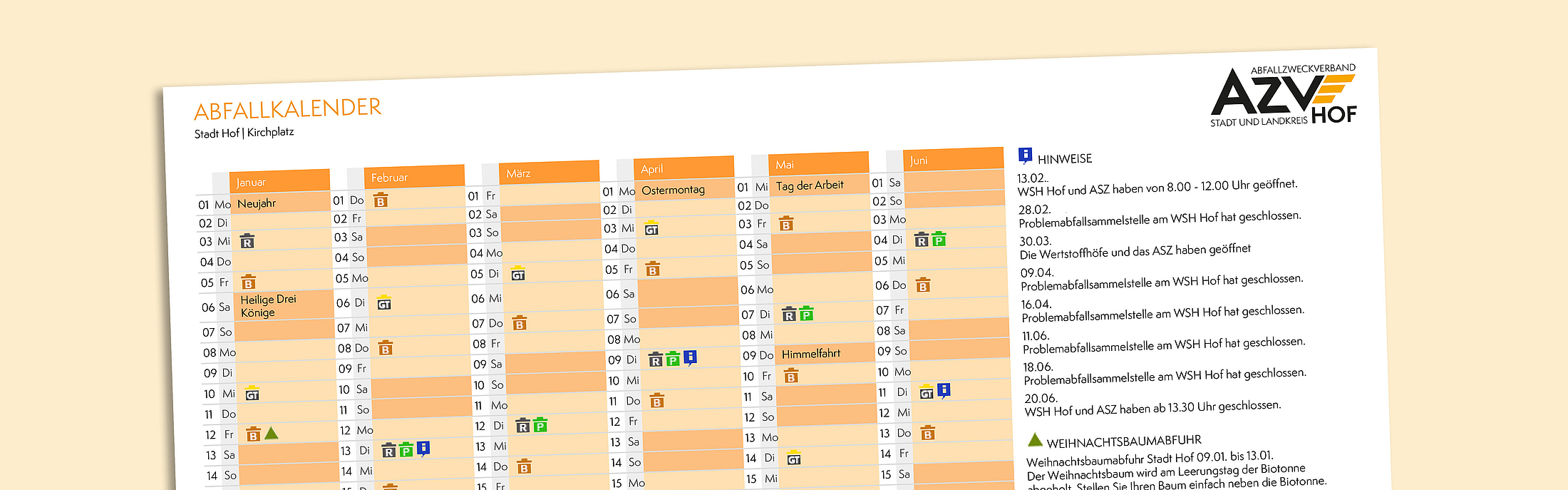Click the green P bin icon on Juni 04 Di
This screenshot has width=1568, height=490.
tap(939, 239)
